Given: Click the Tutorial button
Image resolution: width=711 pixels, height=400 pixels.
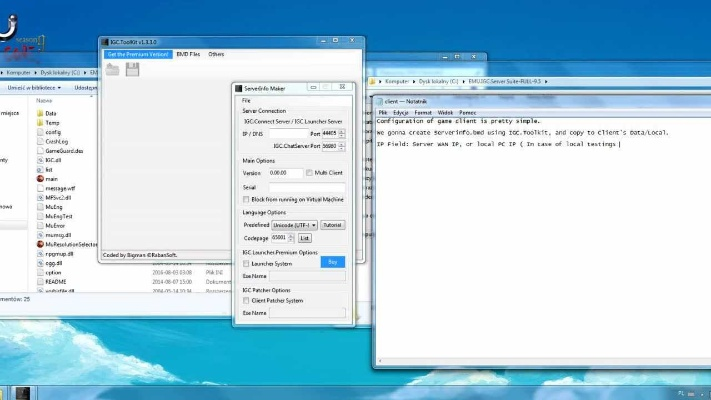Looking at the screenshot, I should (x=332, y=225).
